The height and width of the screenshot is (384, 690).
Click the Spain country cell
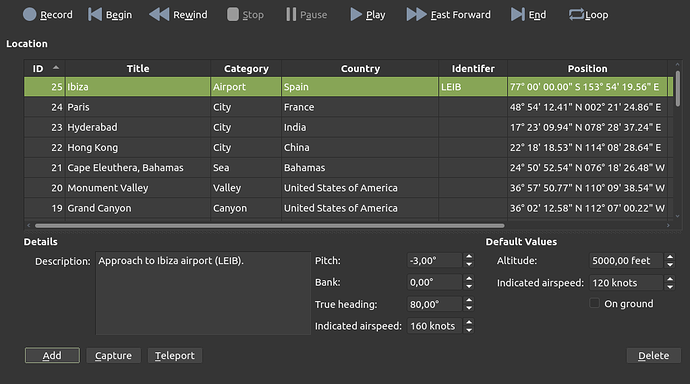click(360, 87)
